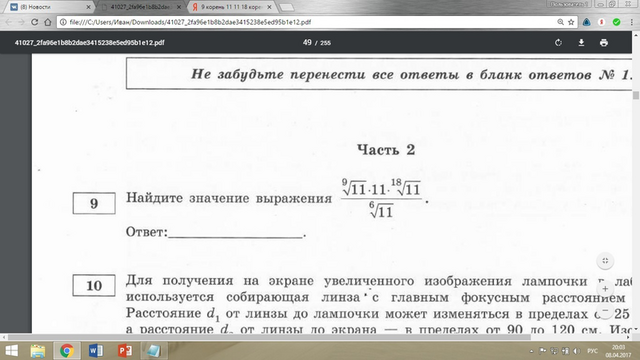640x360 pixels.
Task: Bookmark this page with the star icon
Action: tap(571, 22)
